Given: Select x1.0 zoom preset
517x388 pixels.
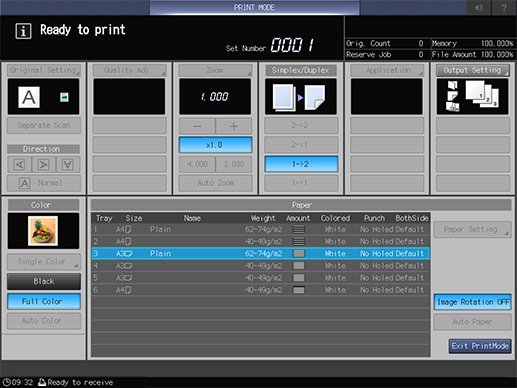Looking at the screenshot, I should 215,145.
